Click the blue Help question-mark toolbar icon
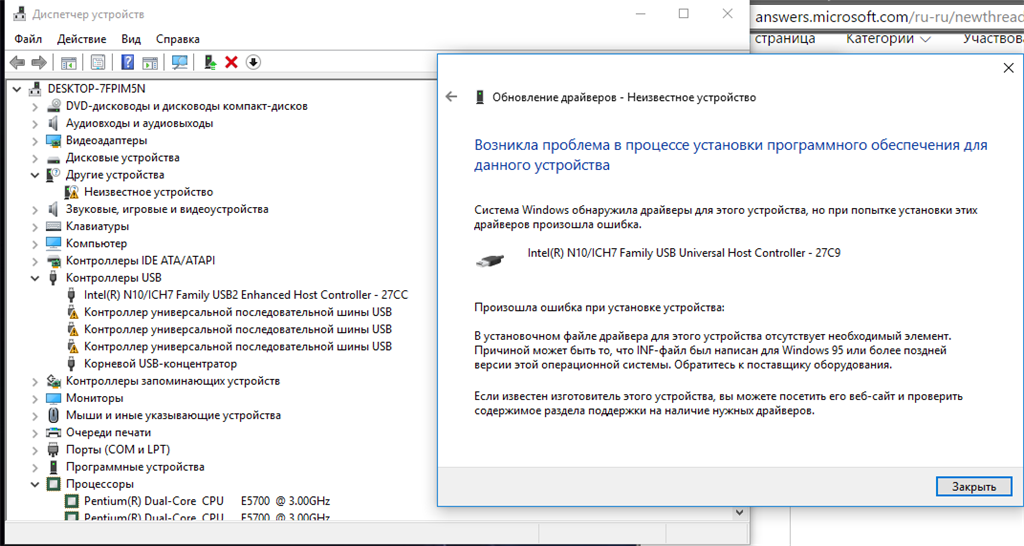Screen dimensions: 1024x546 [127, 62]
